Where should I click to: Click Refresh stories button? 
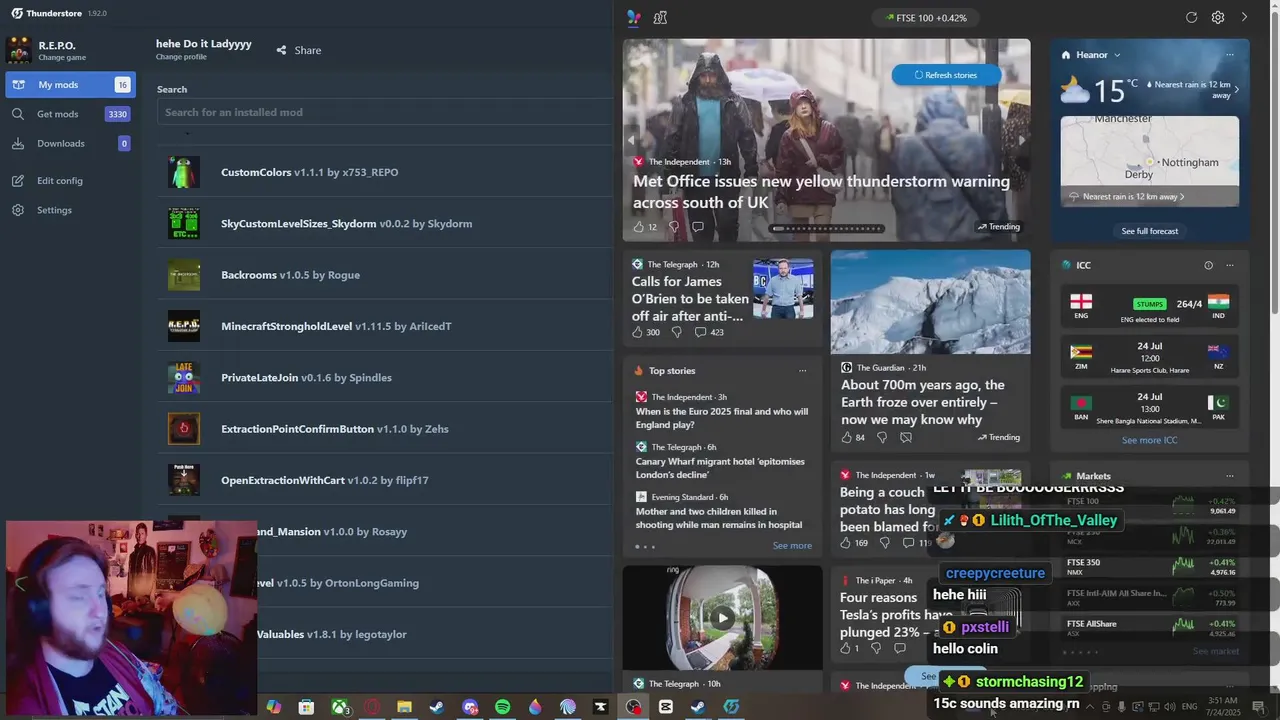[x=946, y=75]
